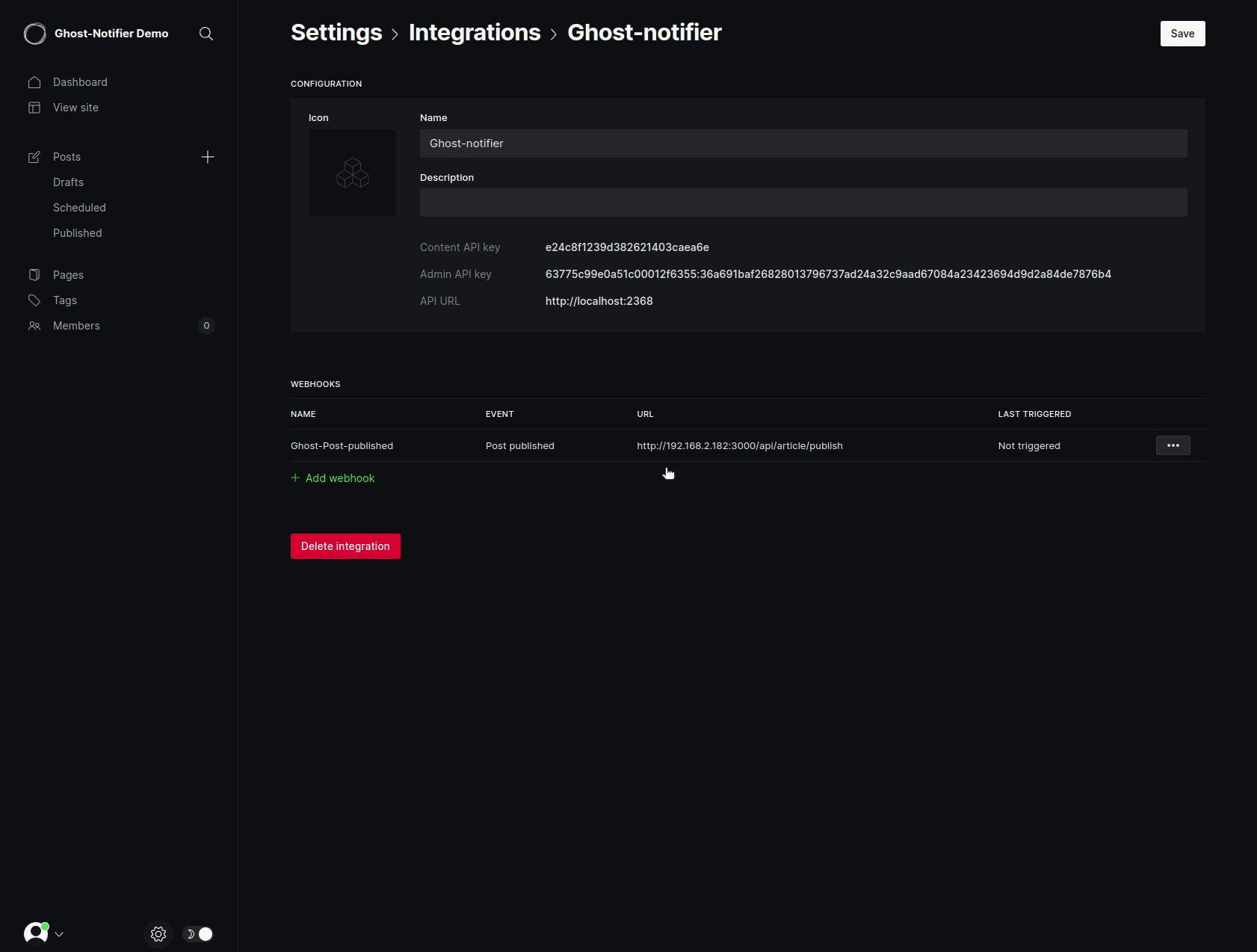The height and width of the screenshot is (952, 1257).
Task: Go to Posts section
Action: [67, 157]
